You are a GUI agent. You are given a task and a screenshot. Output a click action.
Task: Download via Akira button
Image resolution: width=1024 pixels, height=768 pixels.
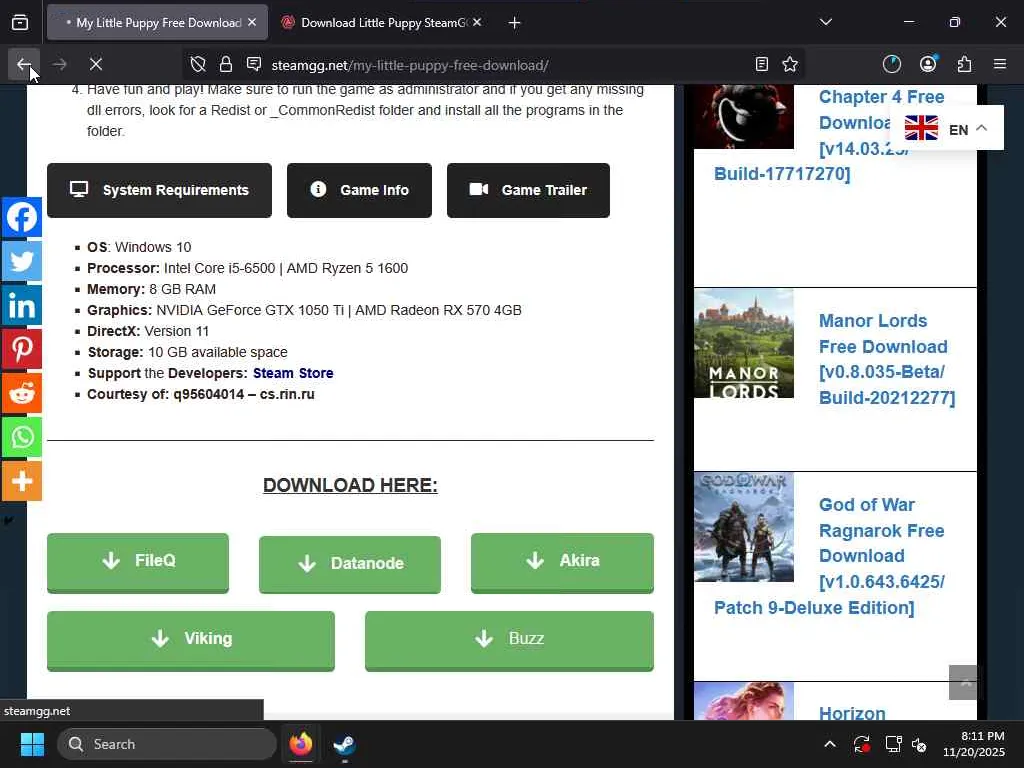[x=562, y=562]
